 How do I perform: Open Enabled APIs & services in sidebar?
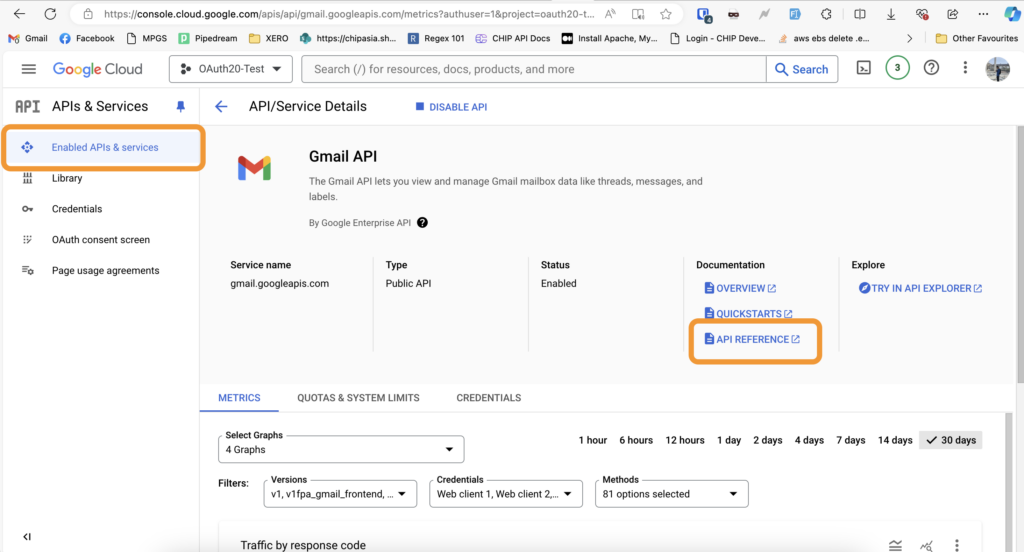tap(104, 148)
